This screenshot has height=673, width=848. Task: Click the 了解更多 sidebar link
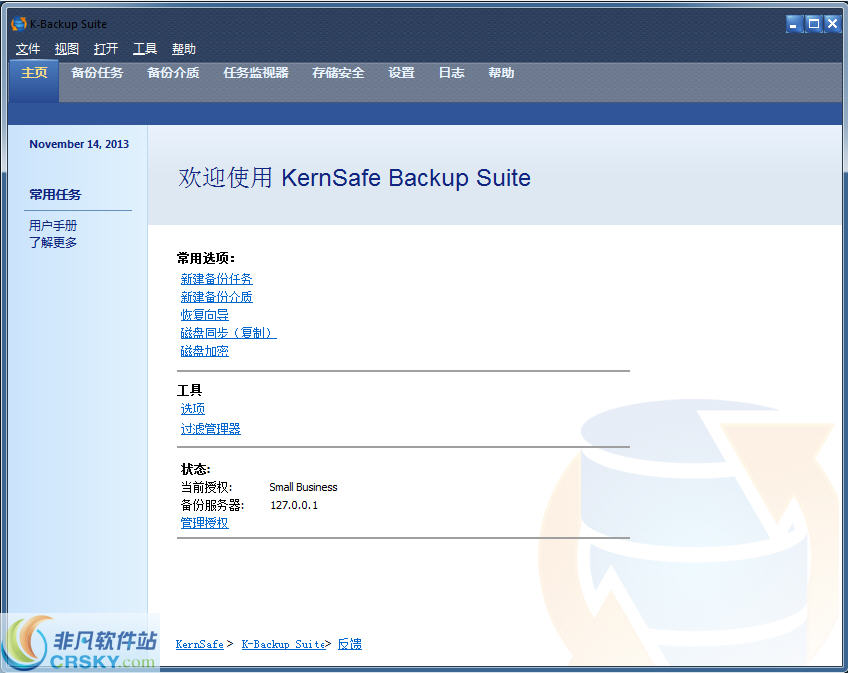click(x=53, y=242)
